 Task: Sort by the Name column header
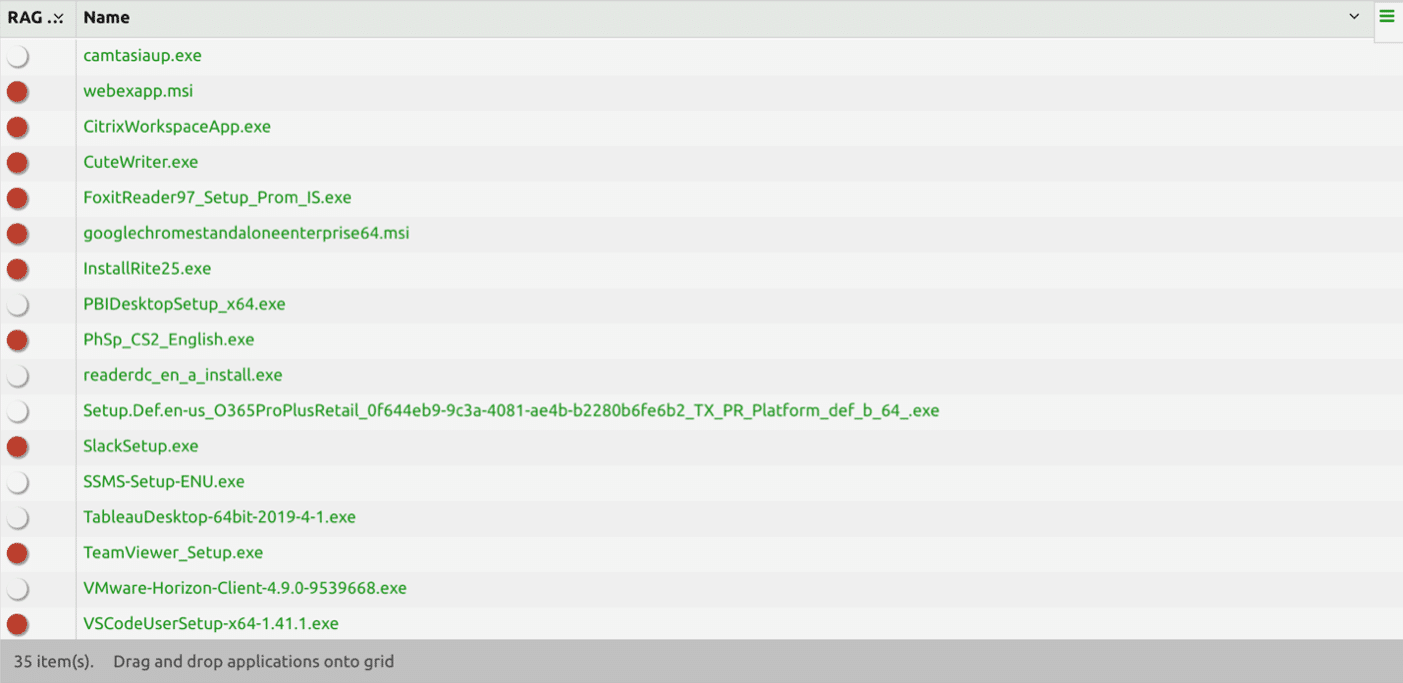click(x=106, y=17)
